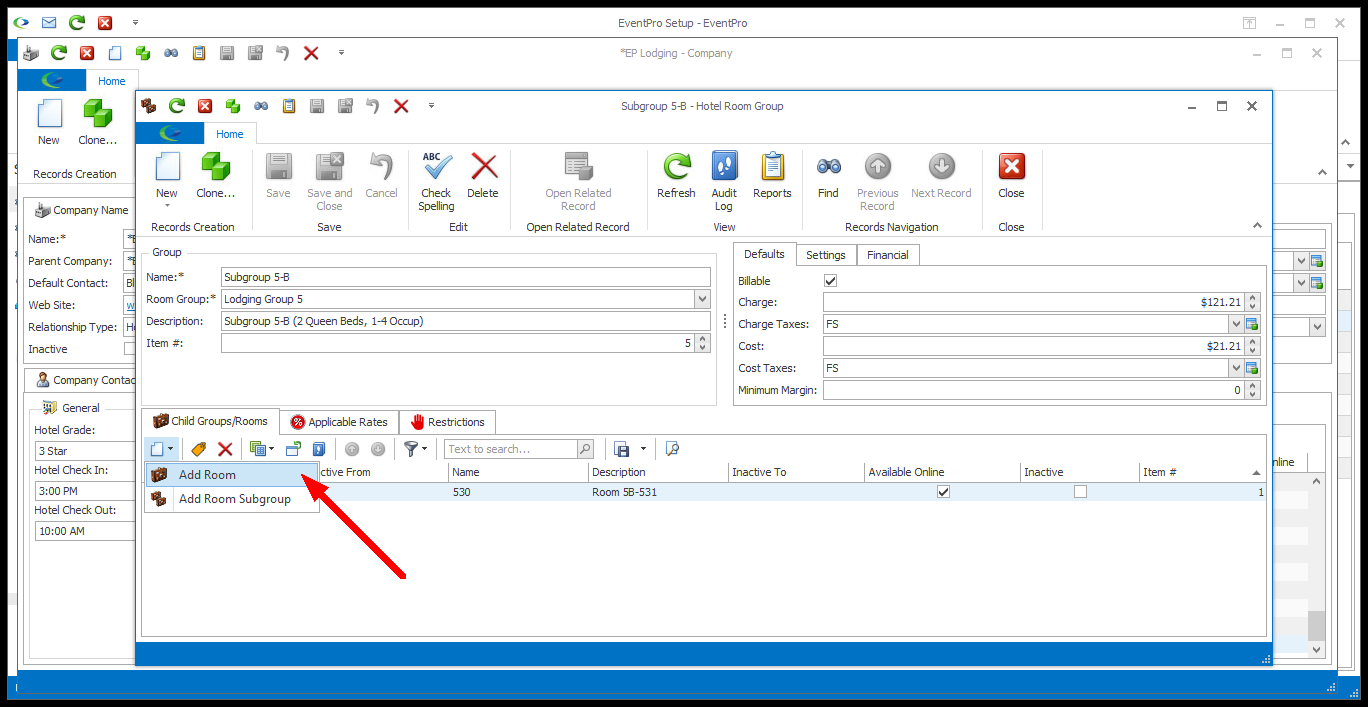The image size is (1368, 707).
Task: Choose Add Room Subgroup menu entry
Action: coord(231,499)
